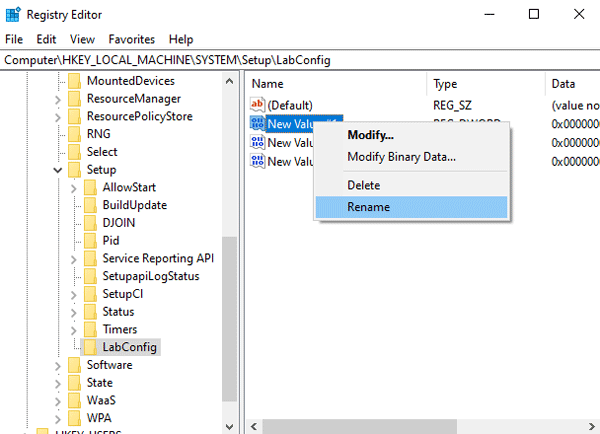The height and width of the screenshot is (434, 600).
Task: Click the Software folder icon
Action: (x=74, y=365)
